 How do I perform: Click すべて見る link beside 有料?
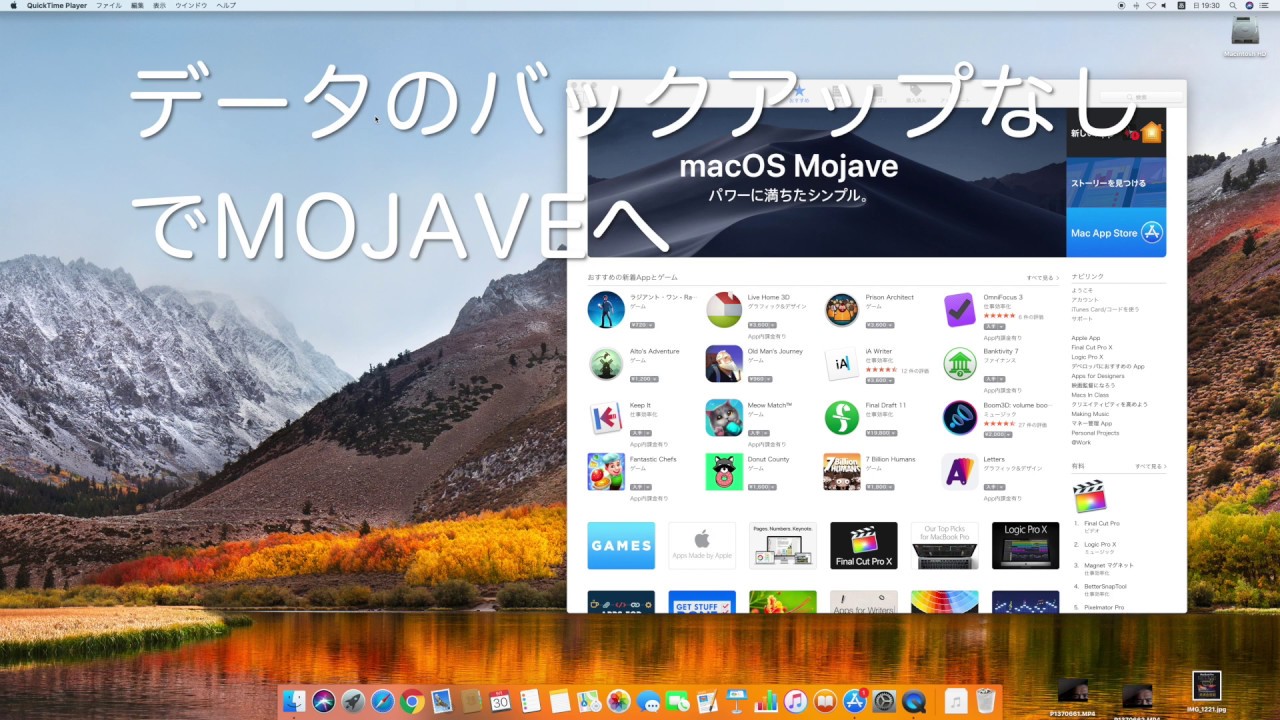coord(1150,466)
